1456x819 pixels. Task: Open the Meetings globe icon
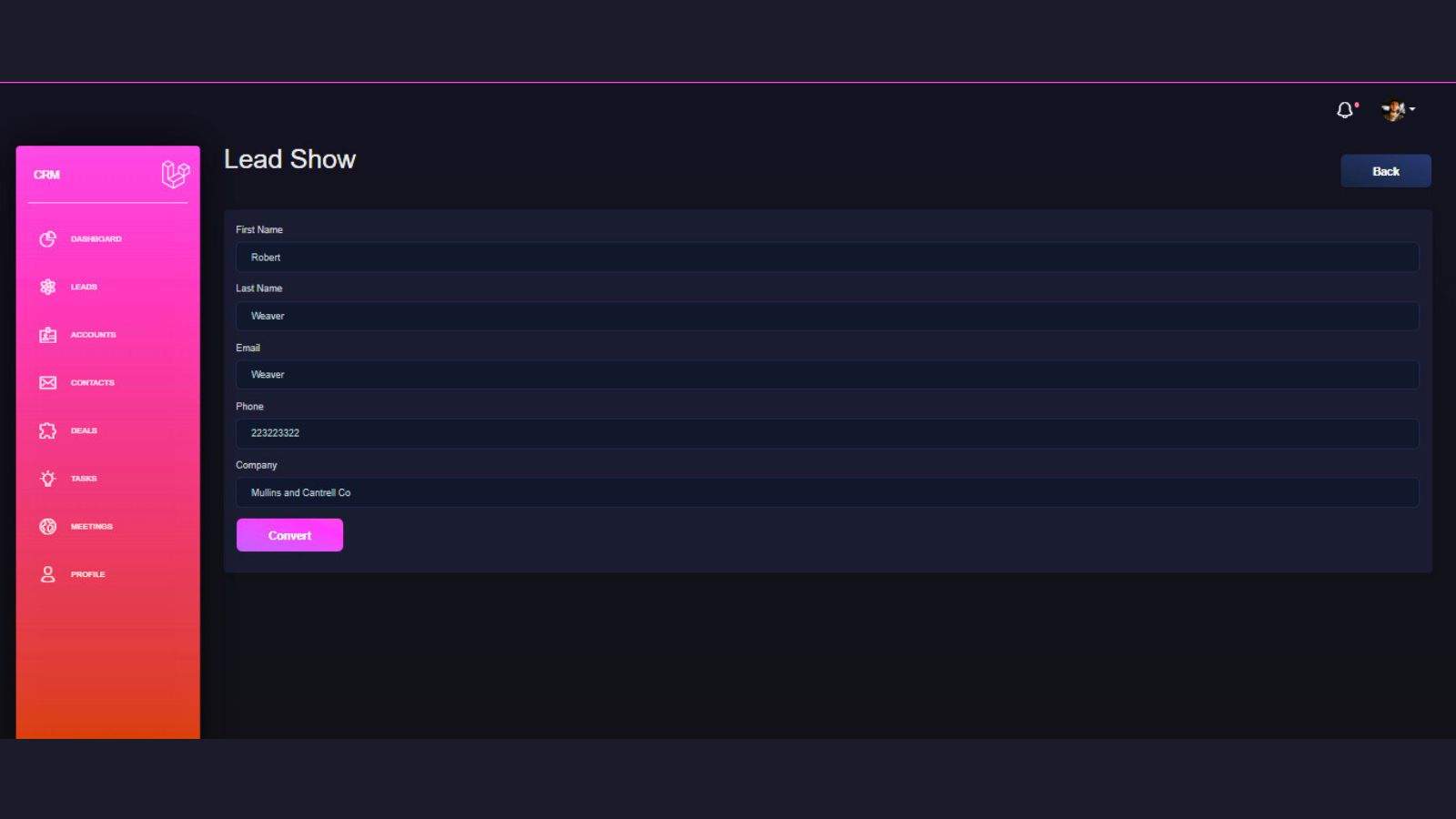coord(48,526)
